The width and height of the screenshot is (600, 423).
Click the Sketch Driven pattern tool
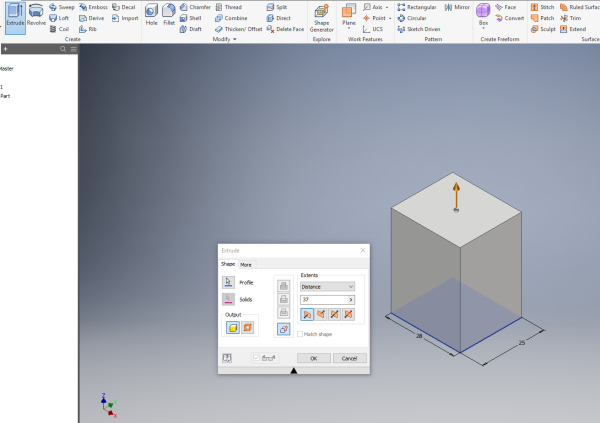tap(419, 29)
